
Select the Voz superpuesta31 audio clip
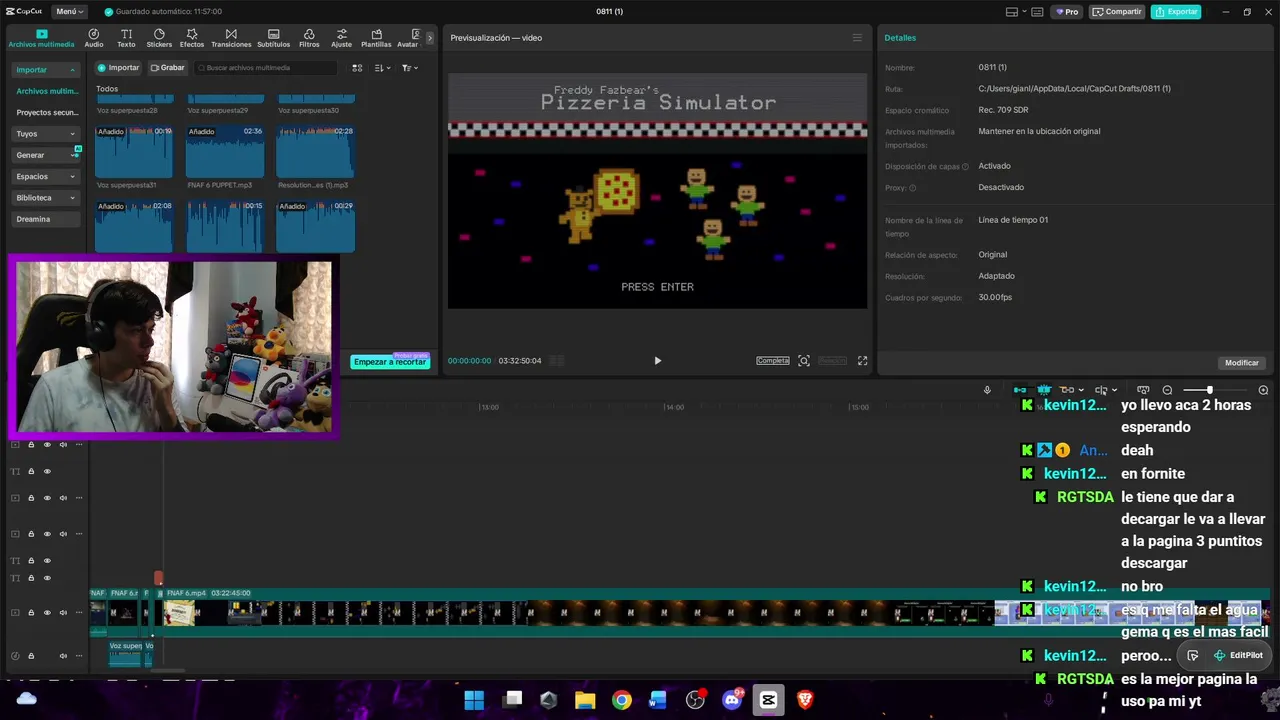pyautogui.click(x=134, y=152)
